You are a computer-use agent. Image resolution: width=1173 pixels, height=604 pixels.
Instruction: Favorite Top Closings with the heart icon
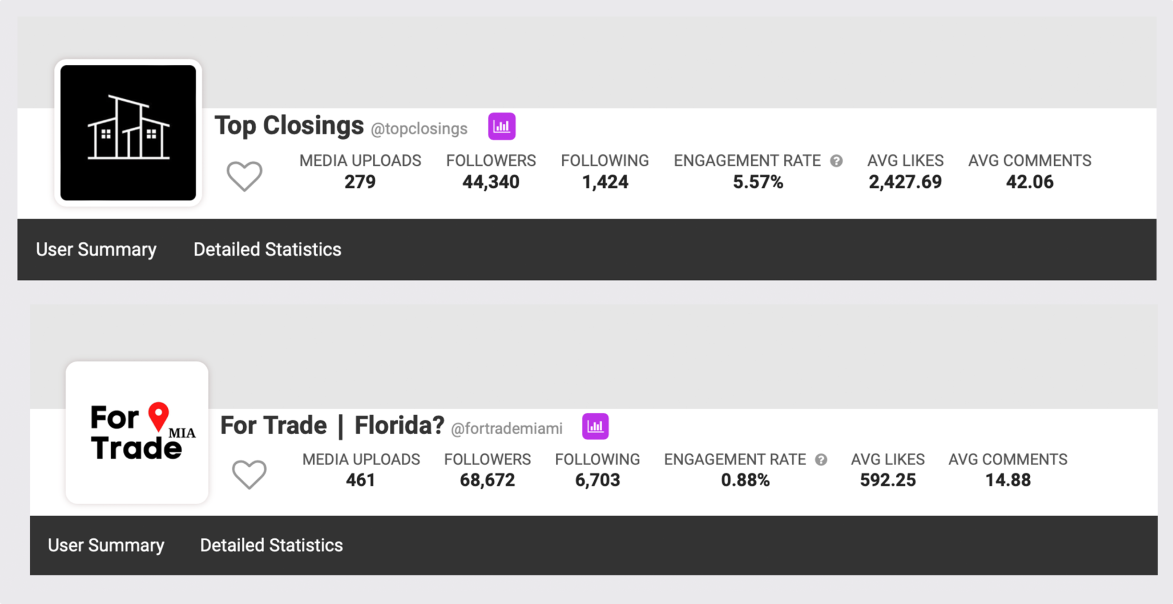point(244,176)
